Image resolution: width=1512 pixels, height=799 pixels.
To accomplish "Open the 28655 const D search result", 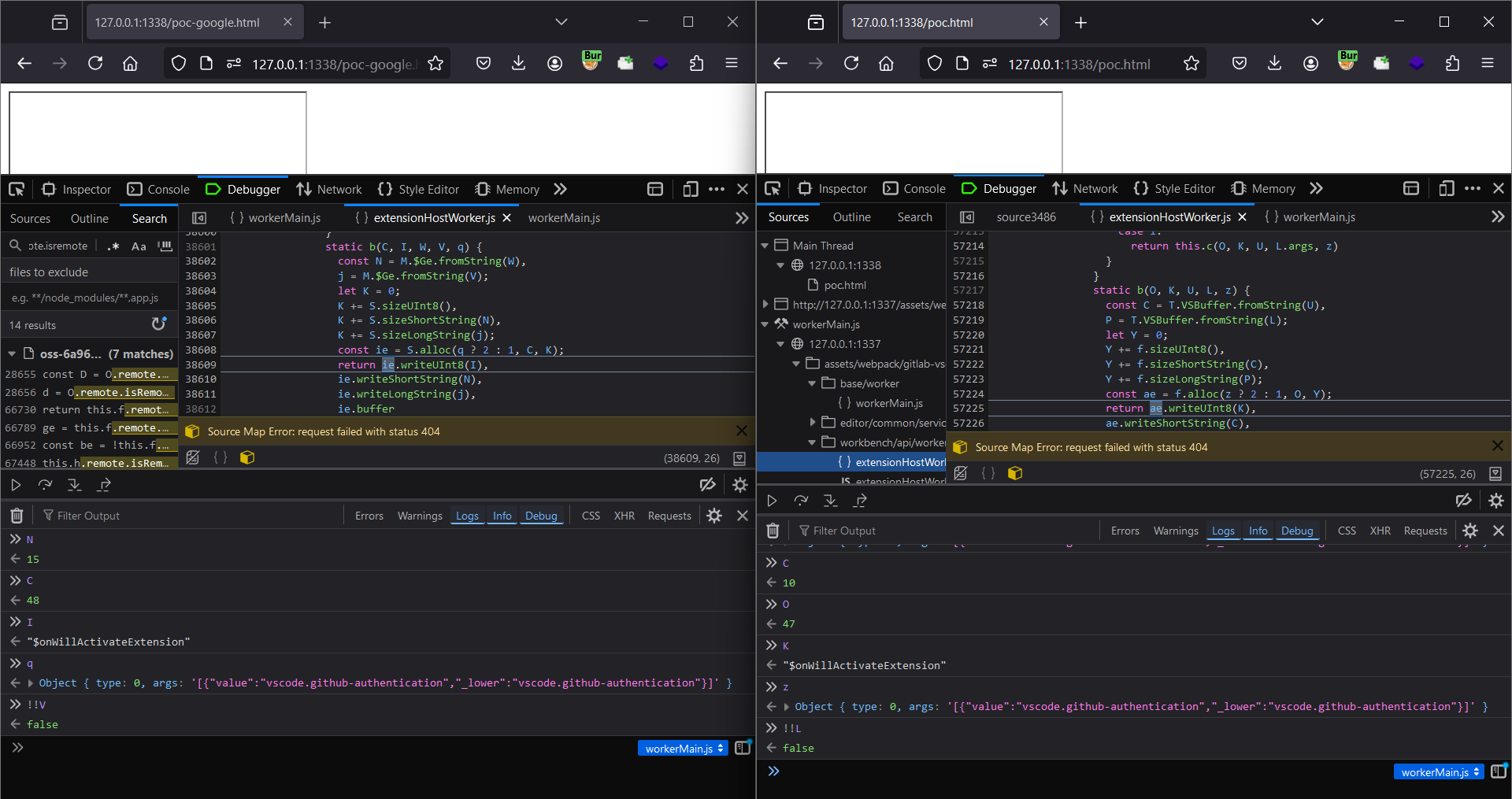I will click(x=88, y=375).
